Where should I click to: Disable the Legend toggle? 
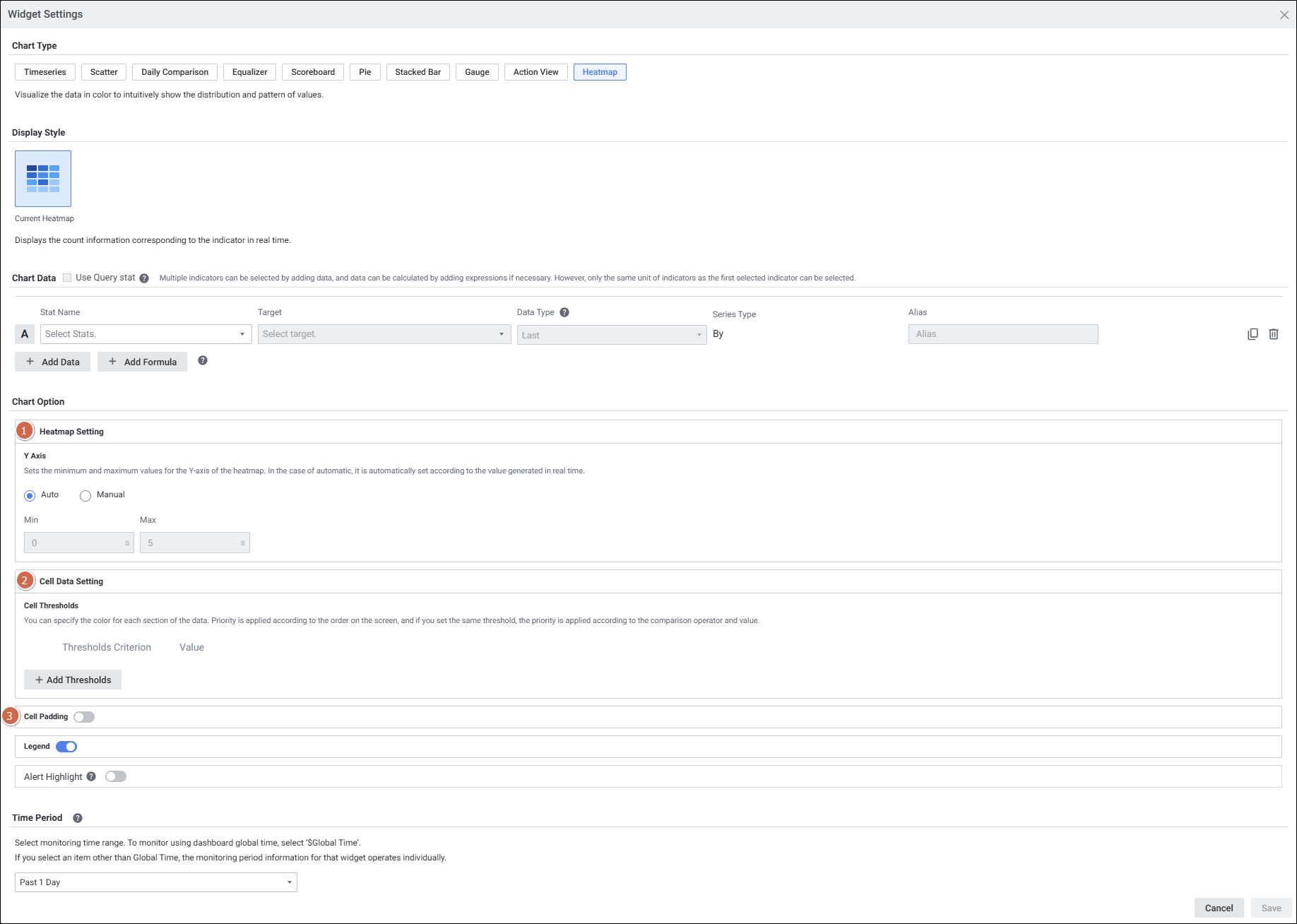pos(66,747)
